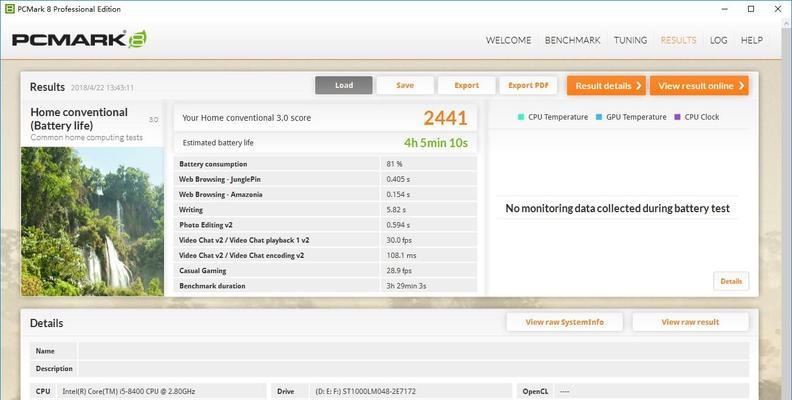
Task: Click the Load button
Action: [x=344, y=85]
